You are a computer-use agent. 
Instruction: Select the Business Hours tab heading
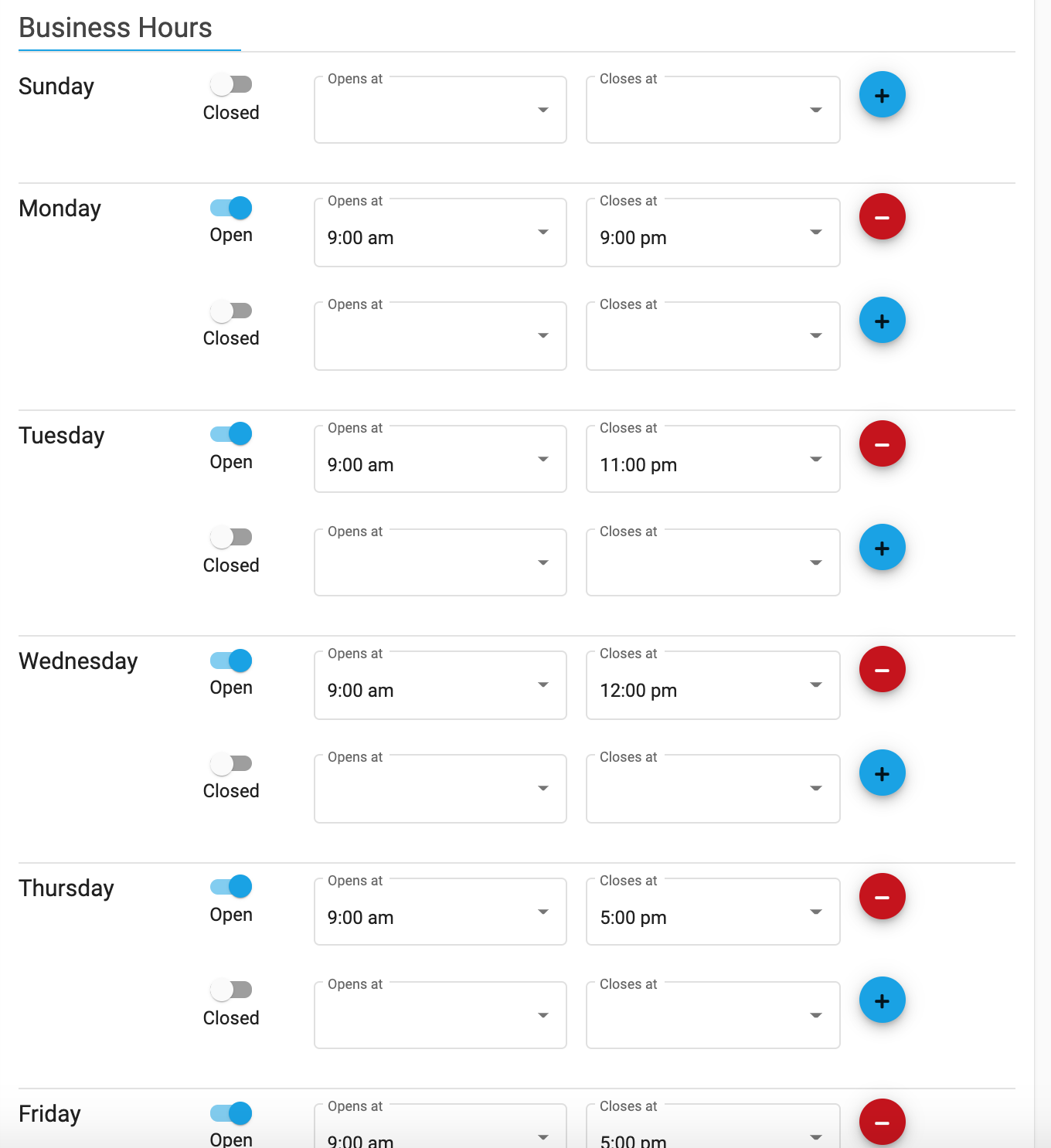116,28
